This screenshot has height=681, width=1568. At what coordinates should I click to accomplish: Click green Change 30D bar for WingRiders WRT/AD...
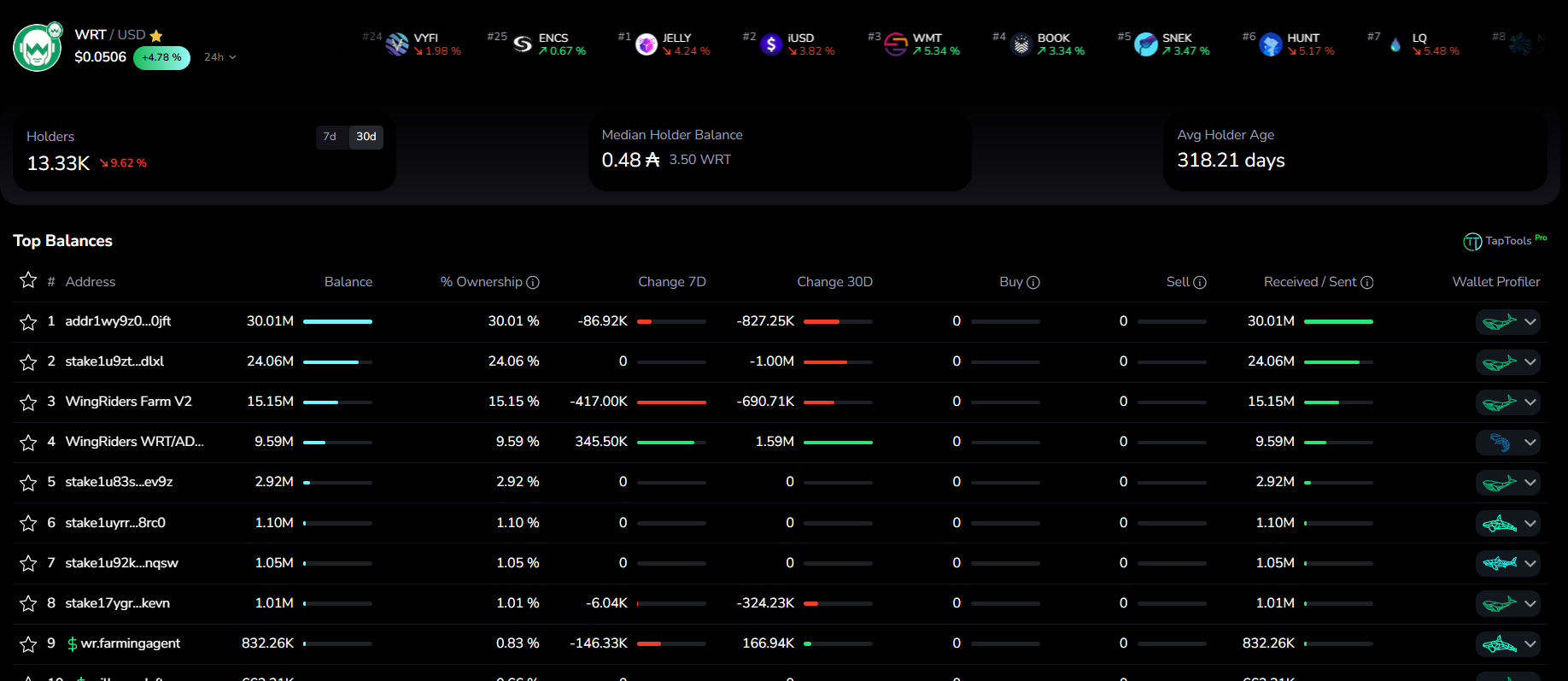(838, 442)
